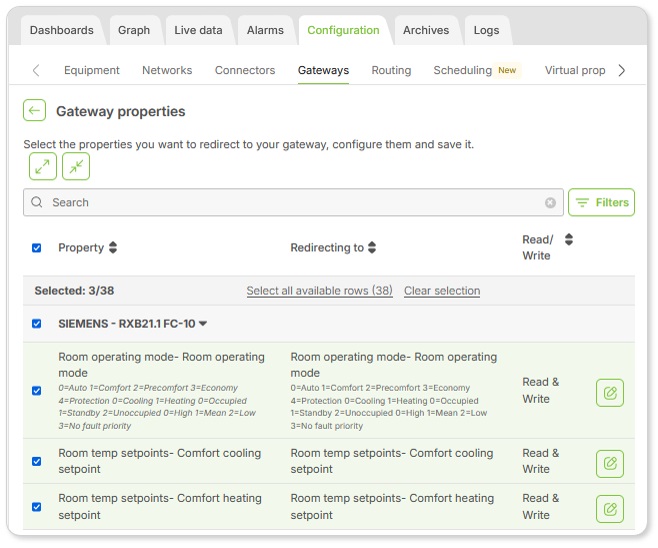Screen dimensions: 658x548
Task: Click the collapse all rows icon
Action: point(76,167)
